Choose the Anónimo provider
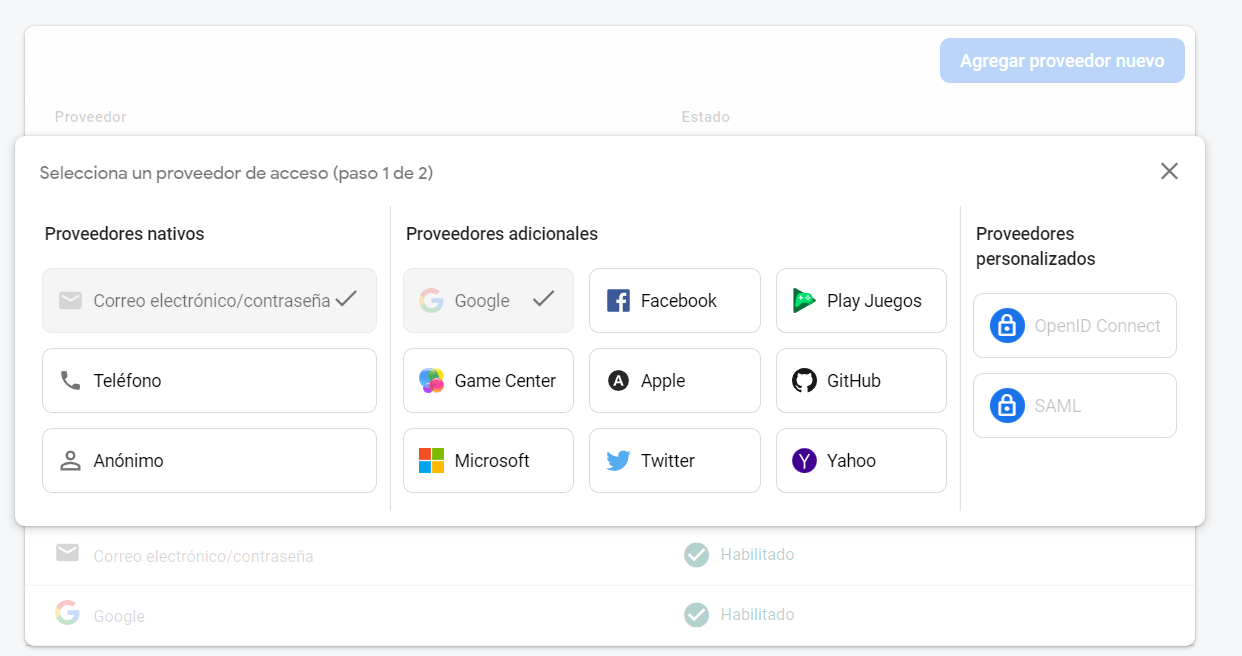 (x=209, y=460)
